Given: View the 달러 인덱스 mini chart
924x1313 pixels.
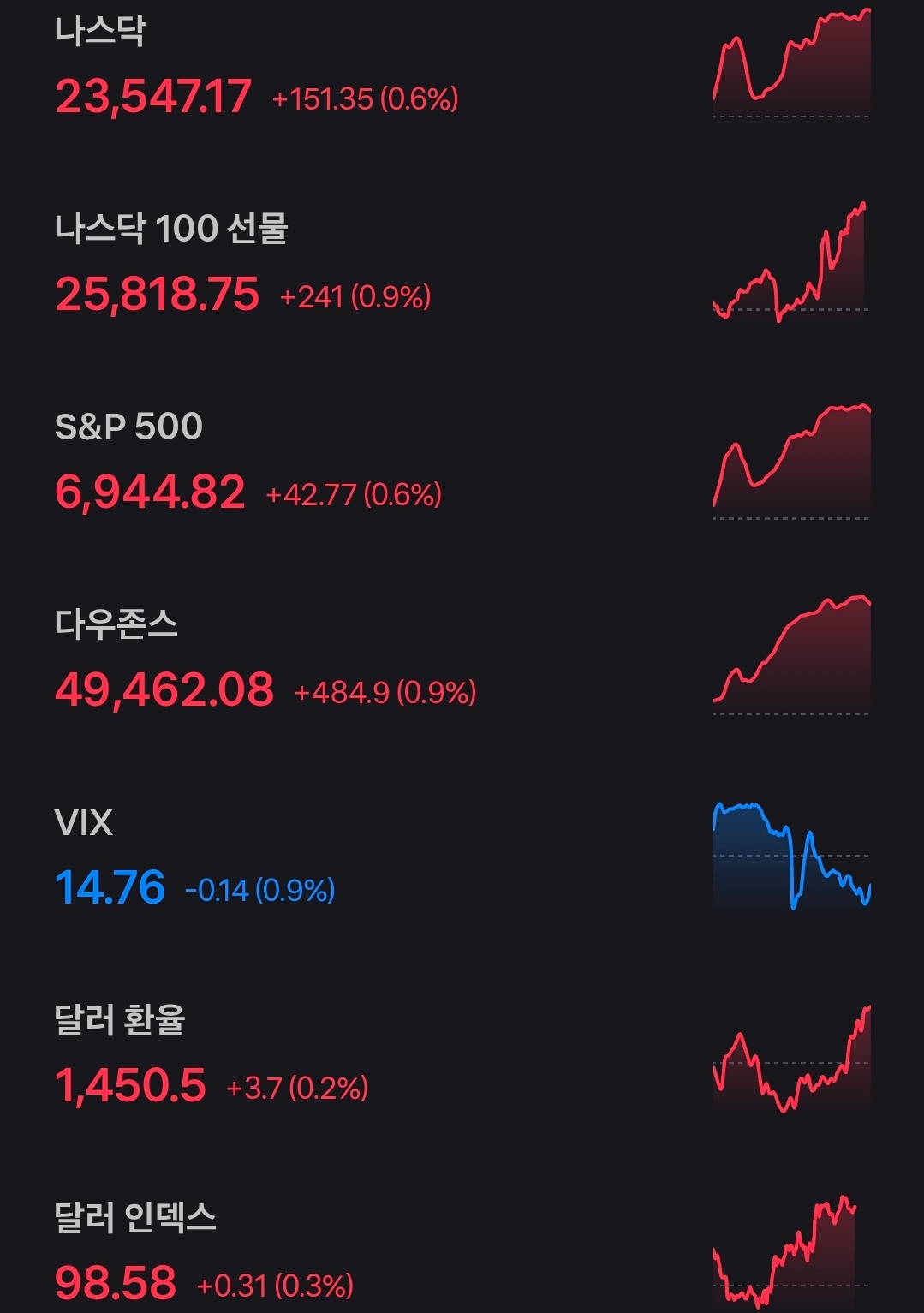Looking at the screenshot, I should coord(785,1250).
